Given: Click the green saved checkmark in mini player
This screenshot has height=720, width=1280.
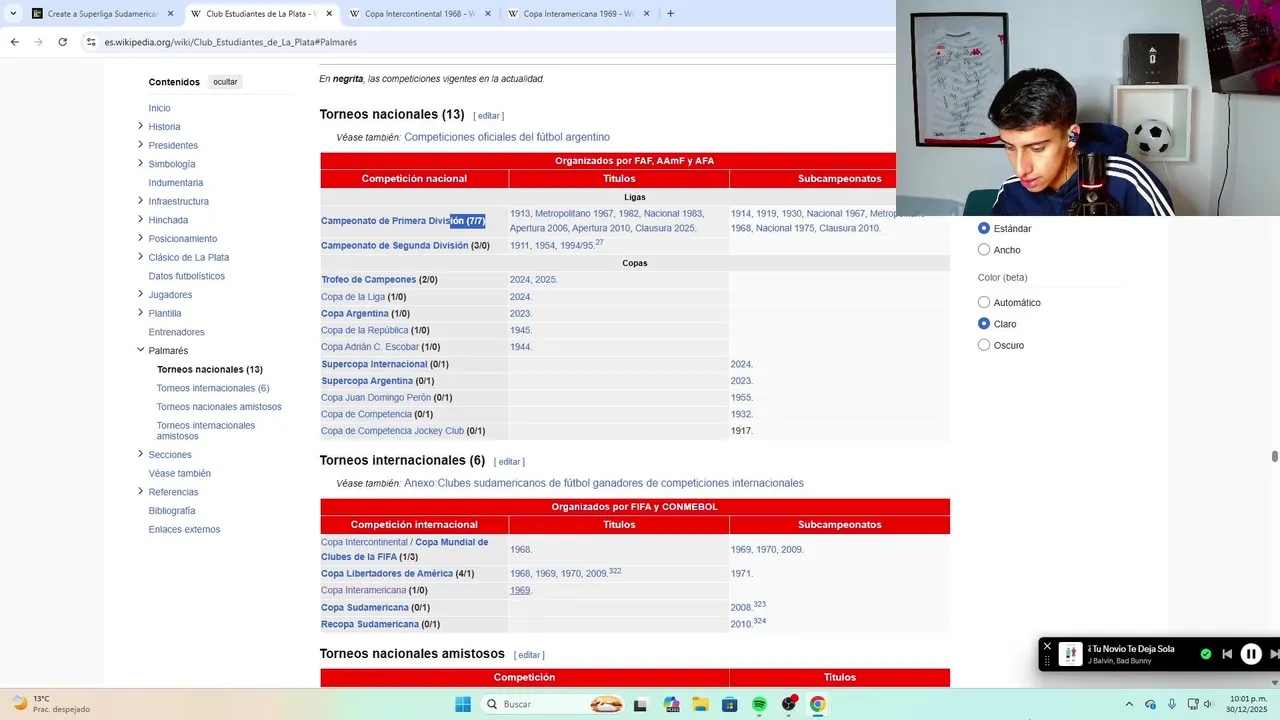Looking at the screenshot, I should [x=1206, y=655].
